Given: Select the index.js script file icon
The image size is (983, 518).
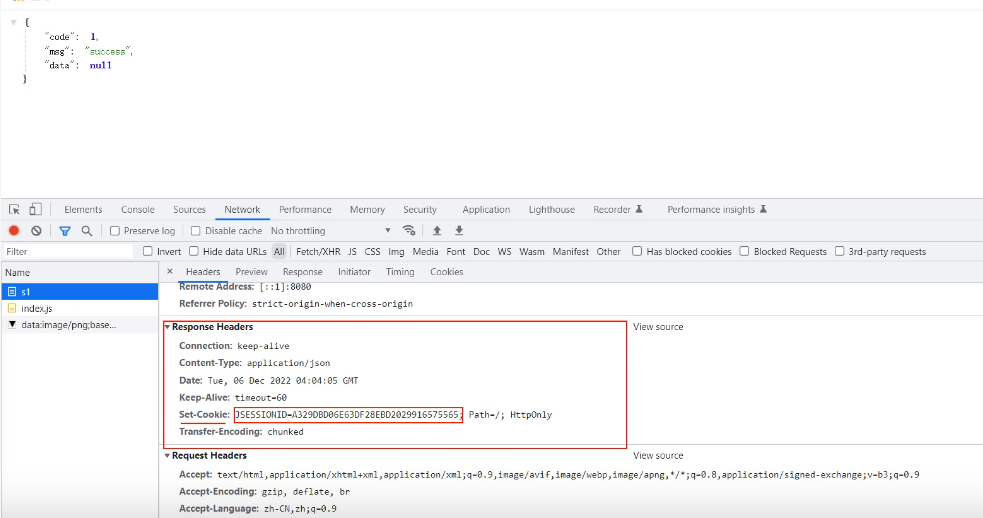Looking at the screenshot, I should point(12,309).
